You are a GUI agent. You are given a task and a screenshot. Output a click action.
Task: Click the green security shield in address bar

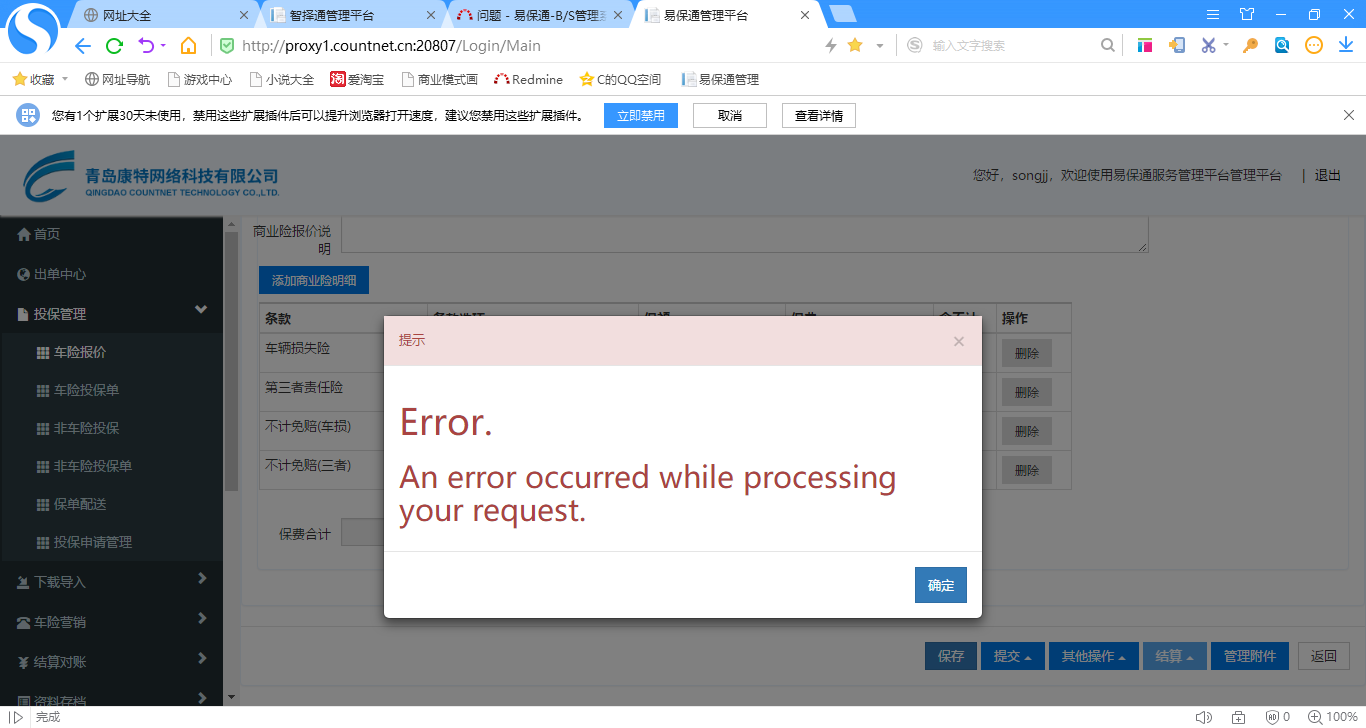227,45
